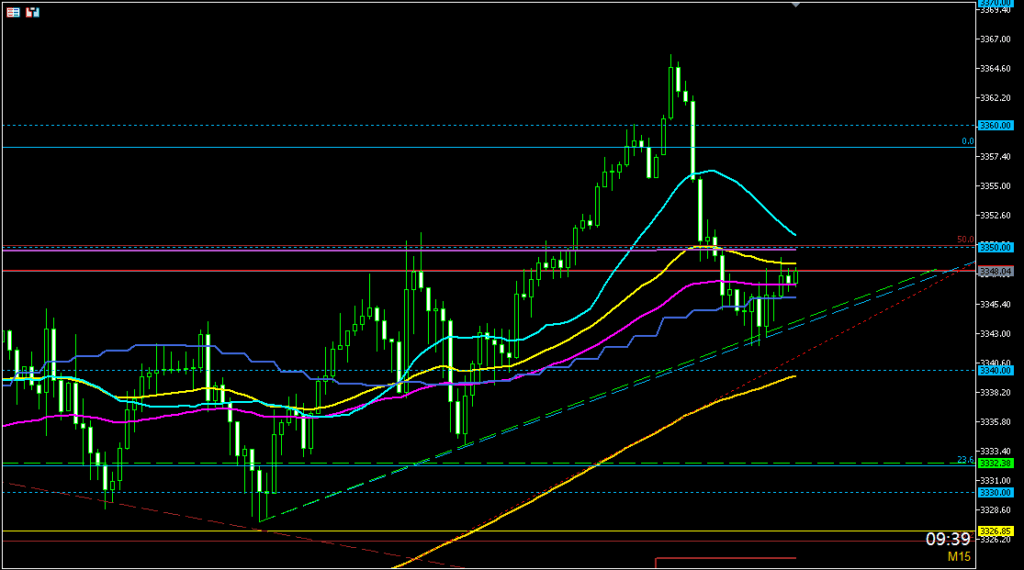
Task: Click the green 3332.38 price label
Action: point(995,463)
